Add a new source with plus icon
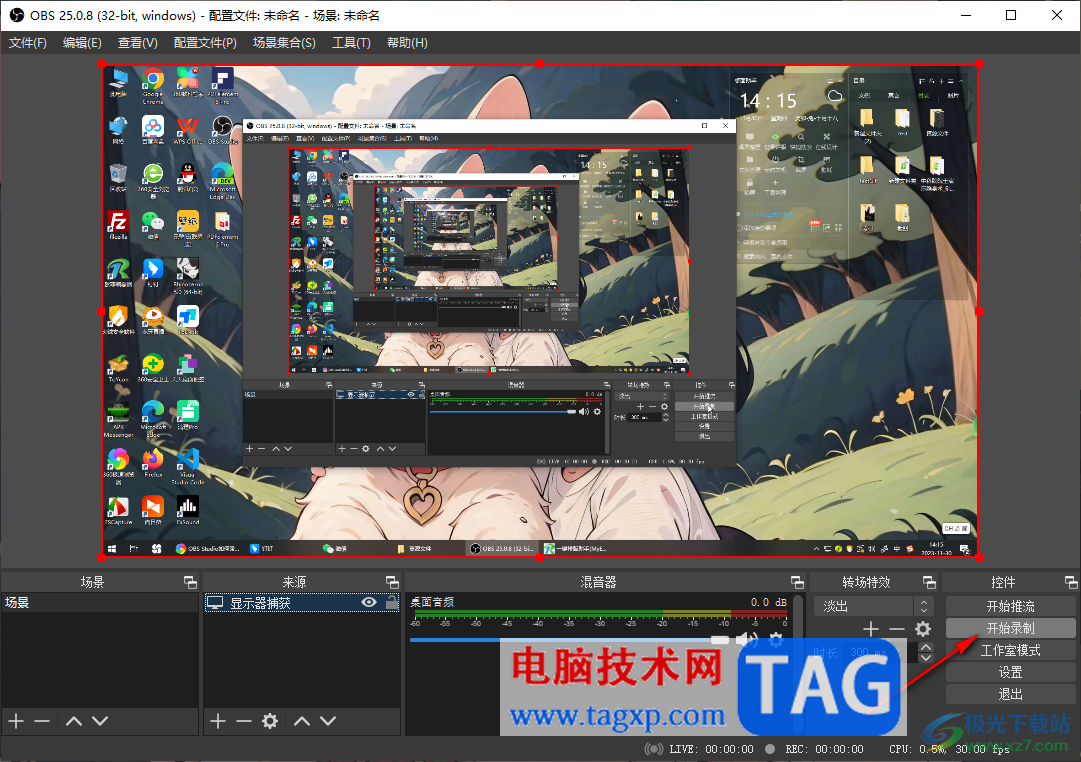The height and width of the screenshot is (762, 1081). pyautogui.click(x=218, y=721)
